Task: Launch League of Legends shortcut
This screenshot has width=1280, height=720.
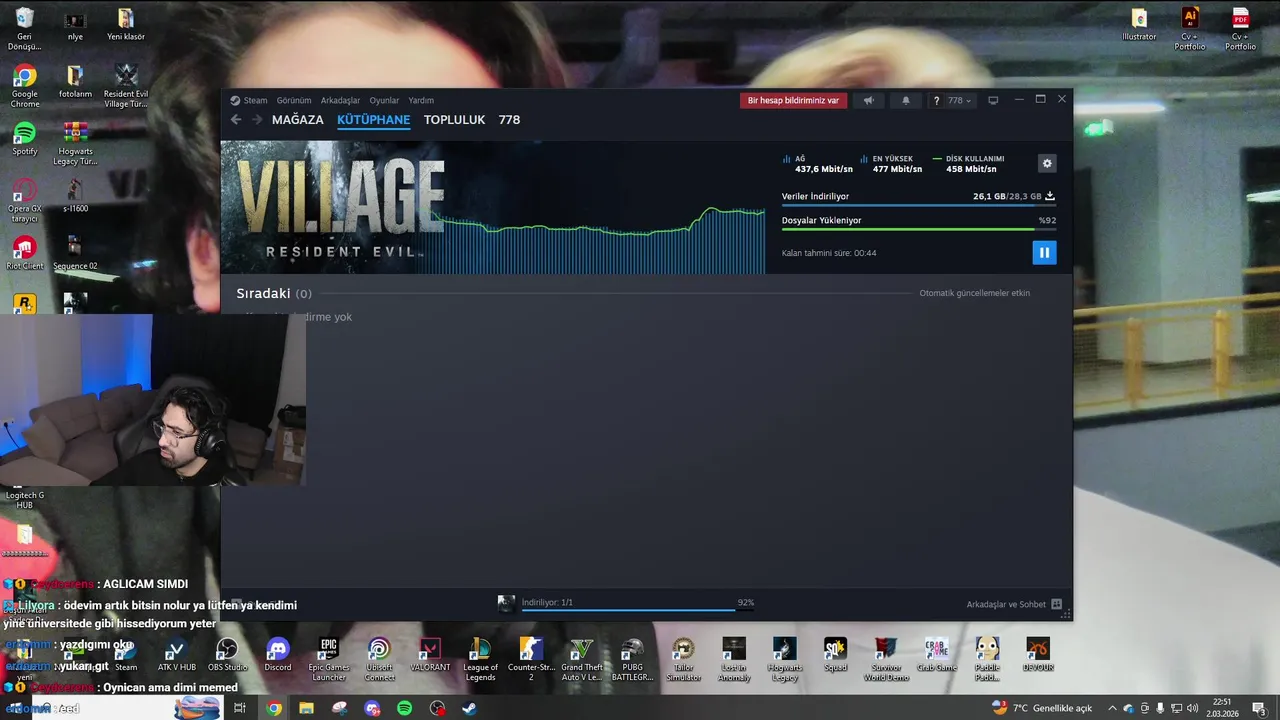Action: (x=480, y=660)
